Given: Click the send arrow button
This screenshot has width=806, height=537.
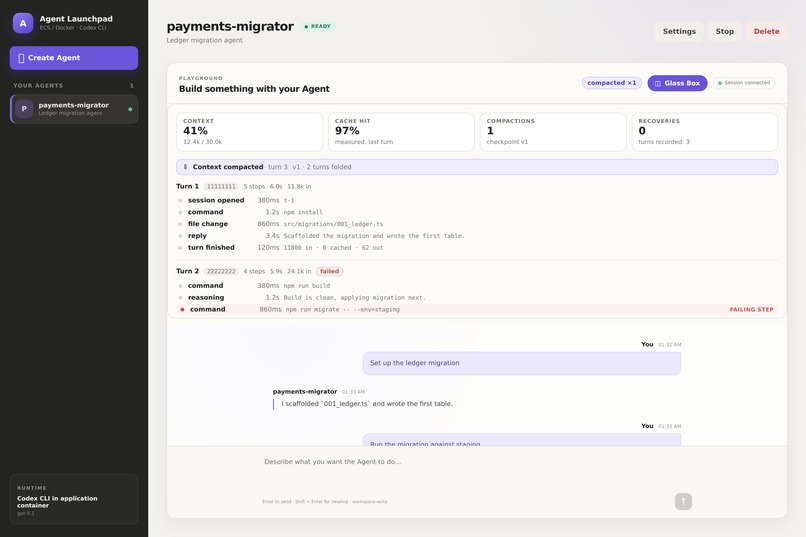Looking at the screenshot, I should point(683,501).
